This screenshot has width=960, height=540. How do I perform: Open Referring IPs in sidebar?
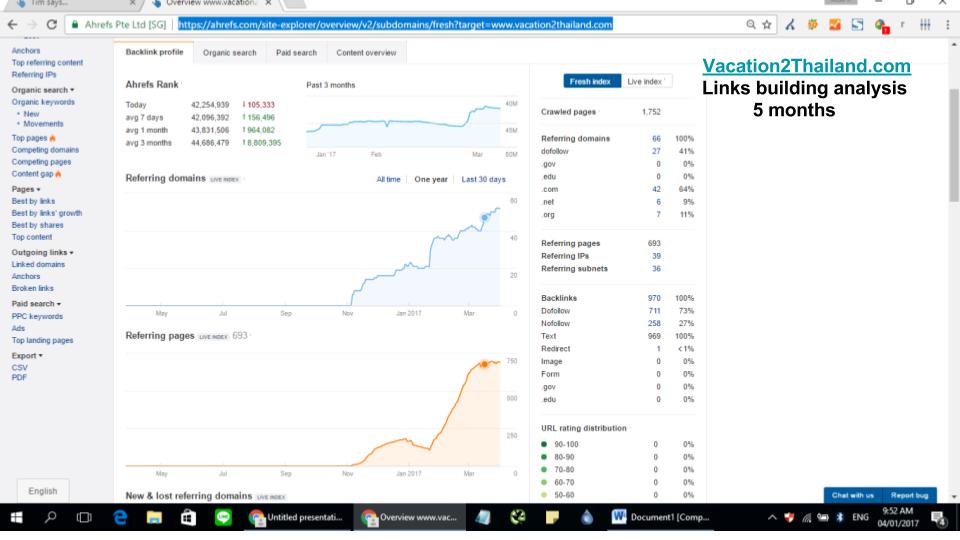click(x=34, y=75)
